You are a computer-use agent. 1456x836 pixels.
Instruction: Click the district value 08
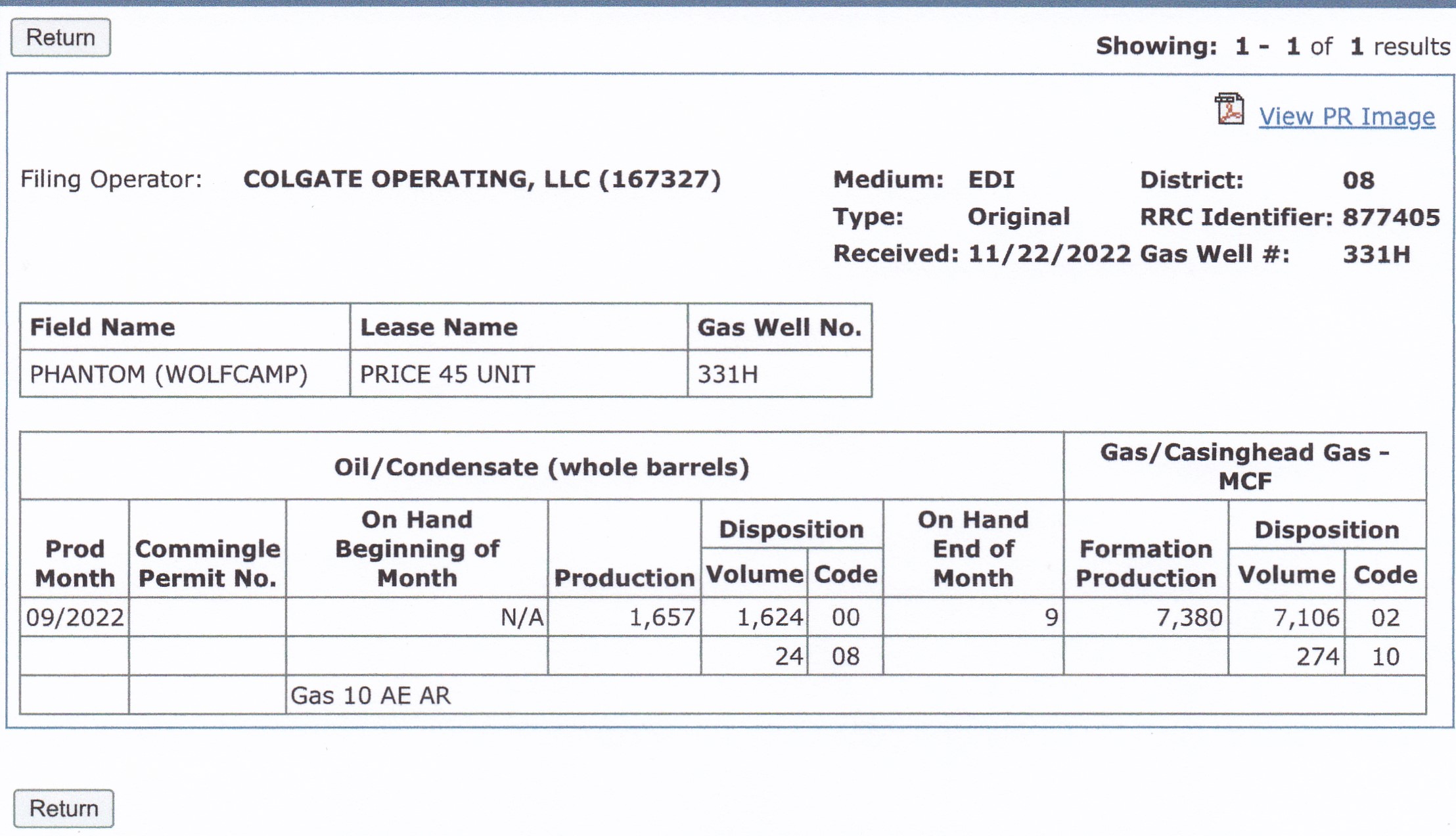[1358, 180]
